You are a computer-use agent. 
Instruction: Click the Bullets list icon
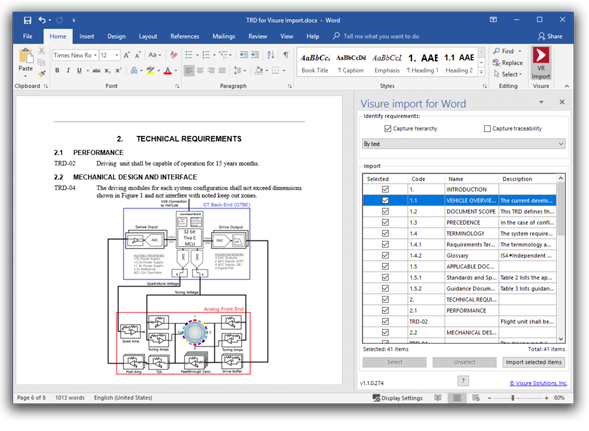189,55
